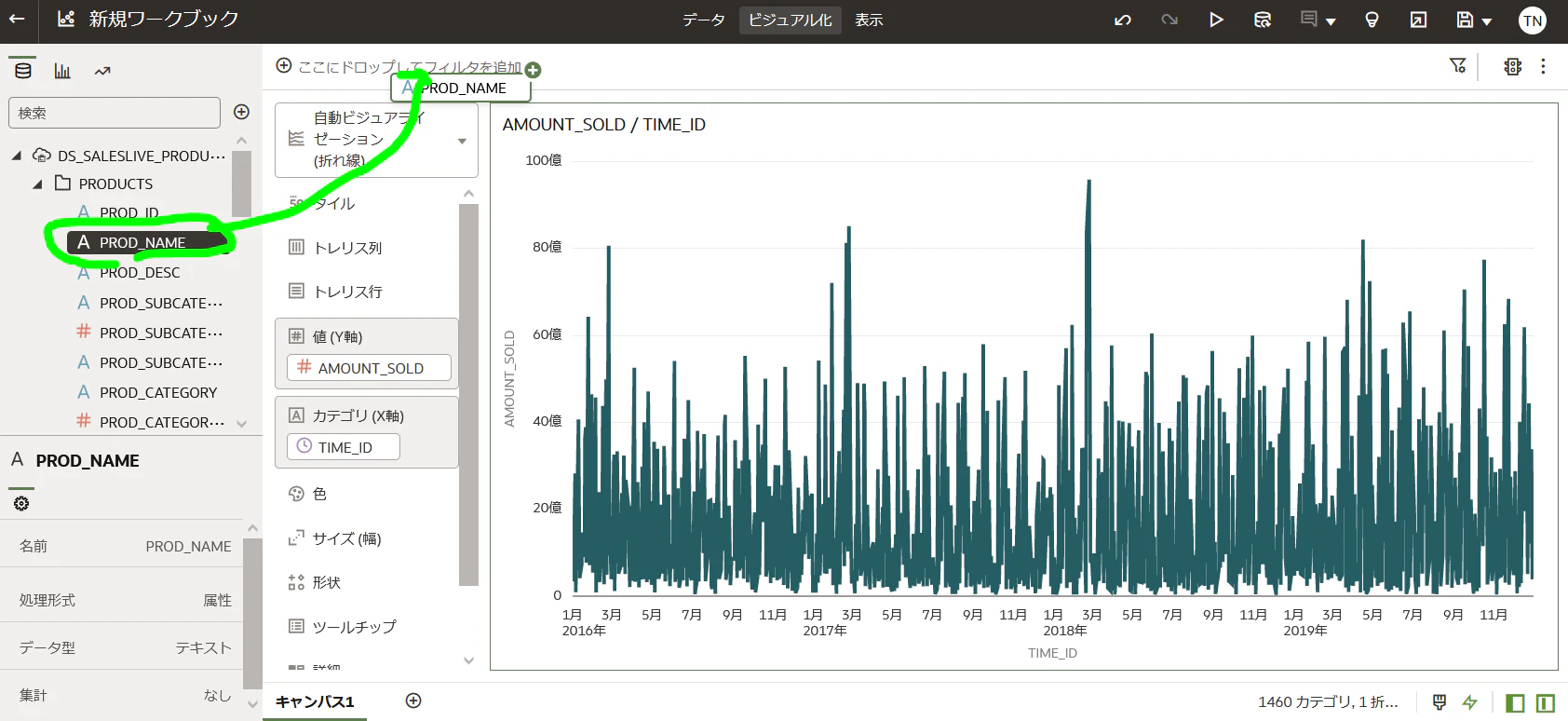Change the データ型 value テキスト
Viewport: 1568px width, 721px height.
coord(203,647)
